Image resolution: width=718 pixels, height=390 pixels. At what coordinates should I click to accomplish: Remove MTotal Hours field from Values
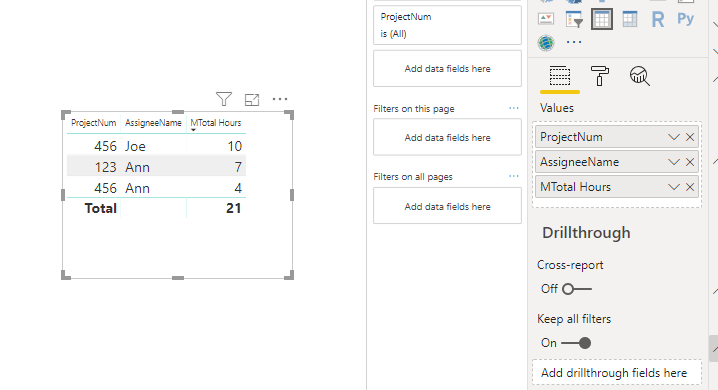click(x=690, y=187)
